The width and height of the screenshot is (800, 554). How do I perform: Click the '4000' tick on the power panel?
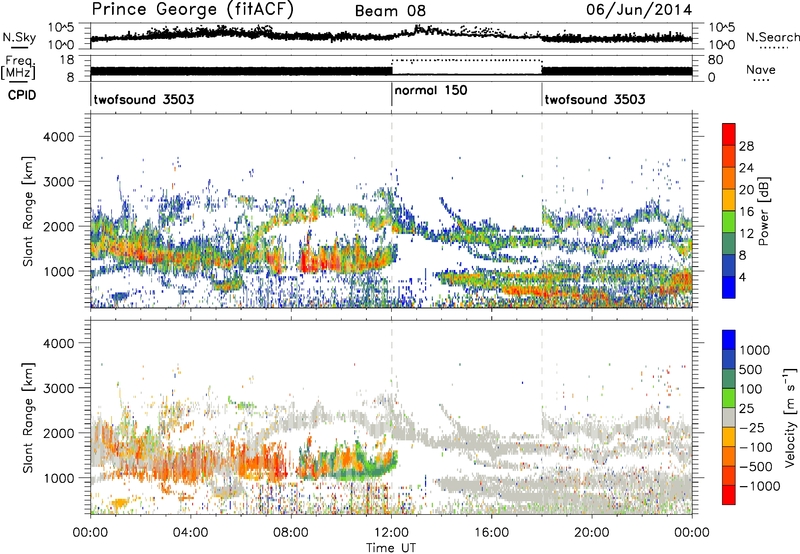click(x=58, y=137)
